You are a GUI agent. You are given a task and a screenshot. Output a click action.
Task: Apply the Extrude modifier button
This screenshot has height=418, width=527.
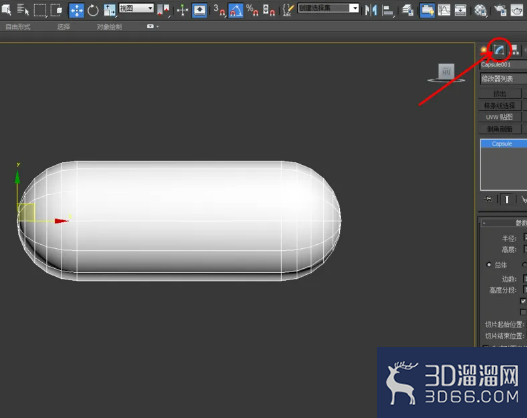500,94
